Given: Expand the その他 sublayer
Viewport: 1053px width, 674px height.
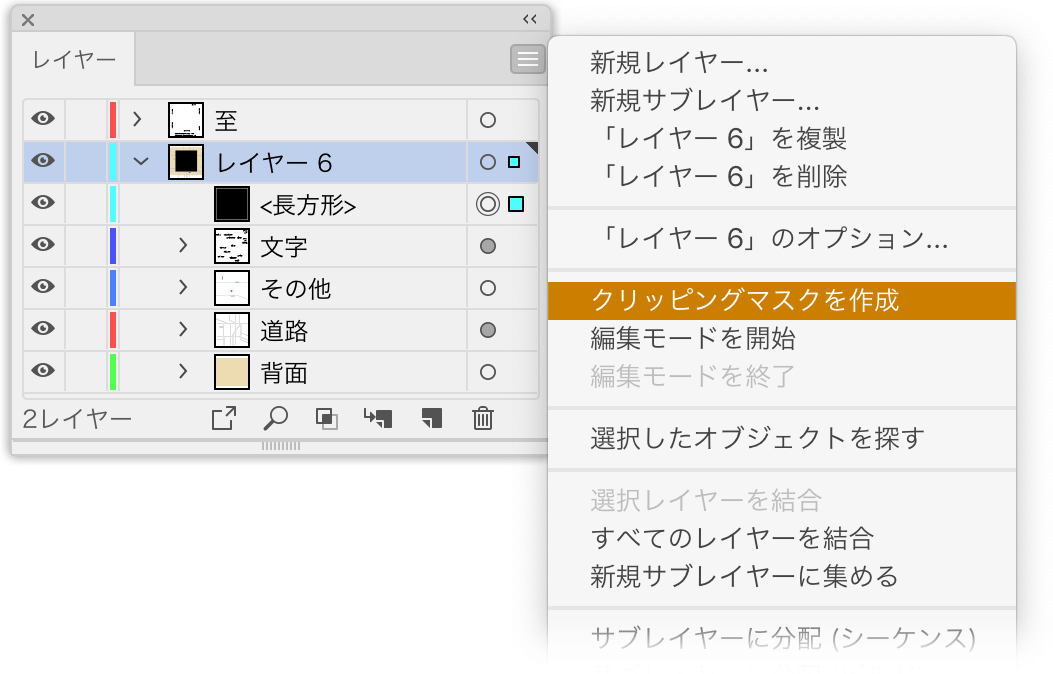Looking at the screenshot, I should [183, 288].
